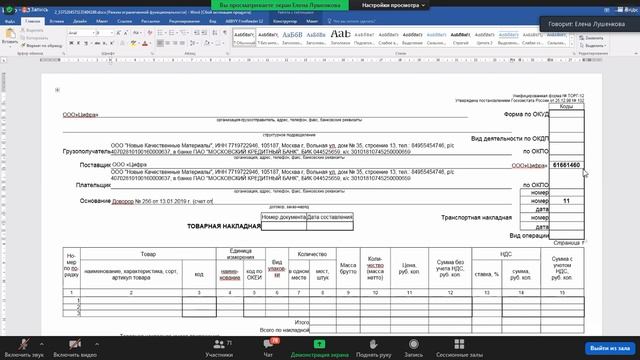This screenshot has height=360, width=640.
Task: Apply the Обычный style
Action: tap(244, 38)
